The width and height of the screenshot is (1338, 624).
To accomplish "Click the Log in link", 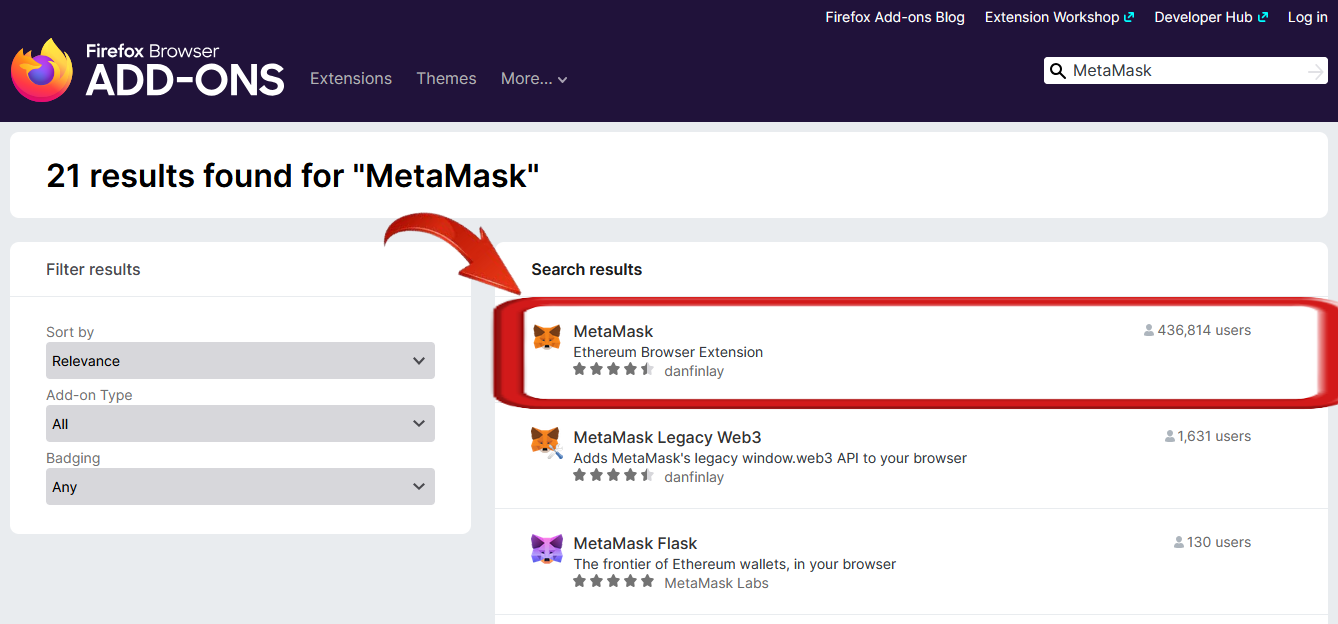I will pos(1307,17).
